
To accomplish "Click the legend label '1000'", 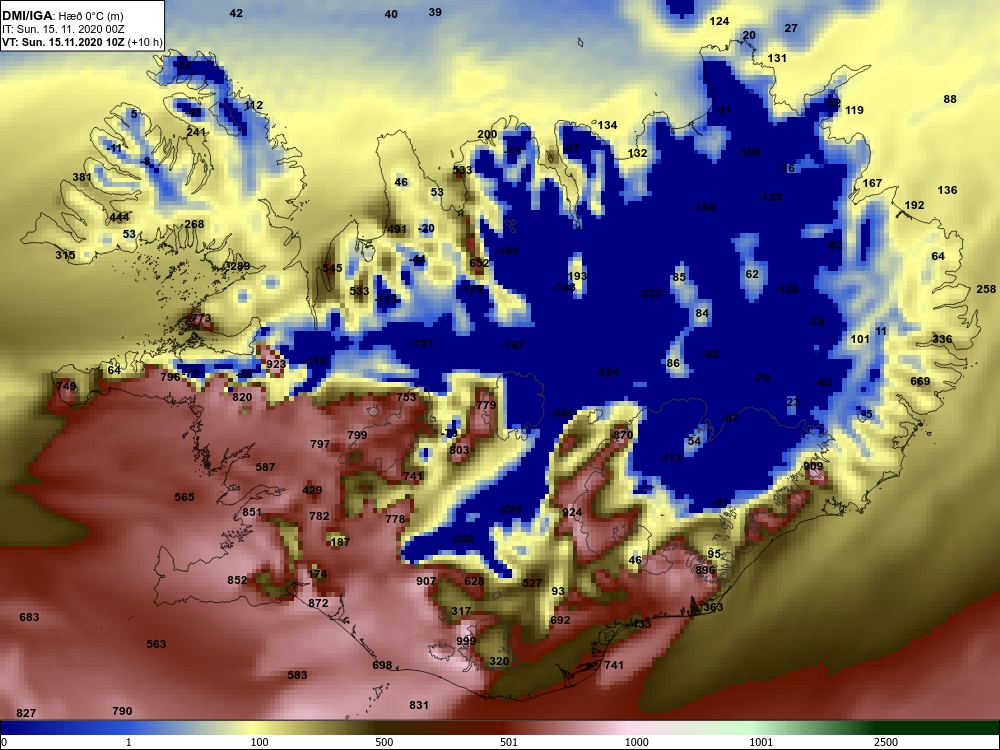I will pos(636,742).
